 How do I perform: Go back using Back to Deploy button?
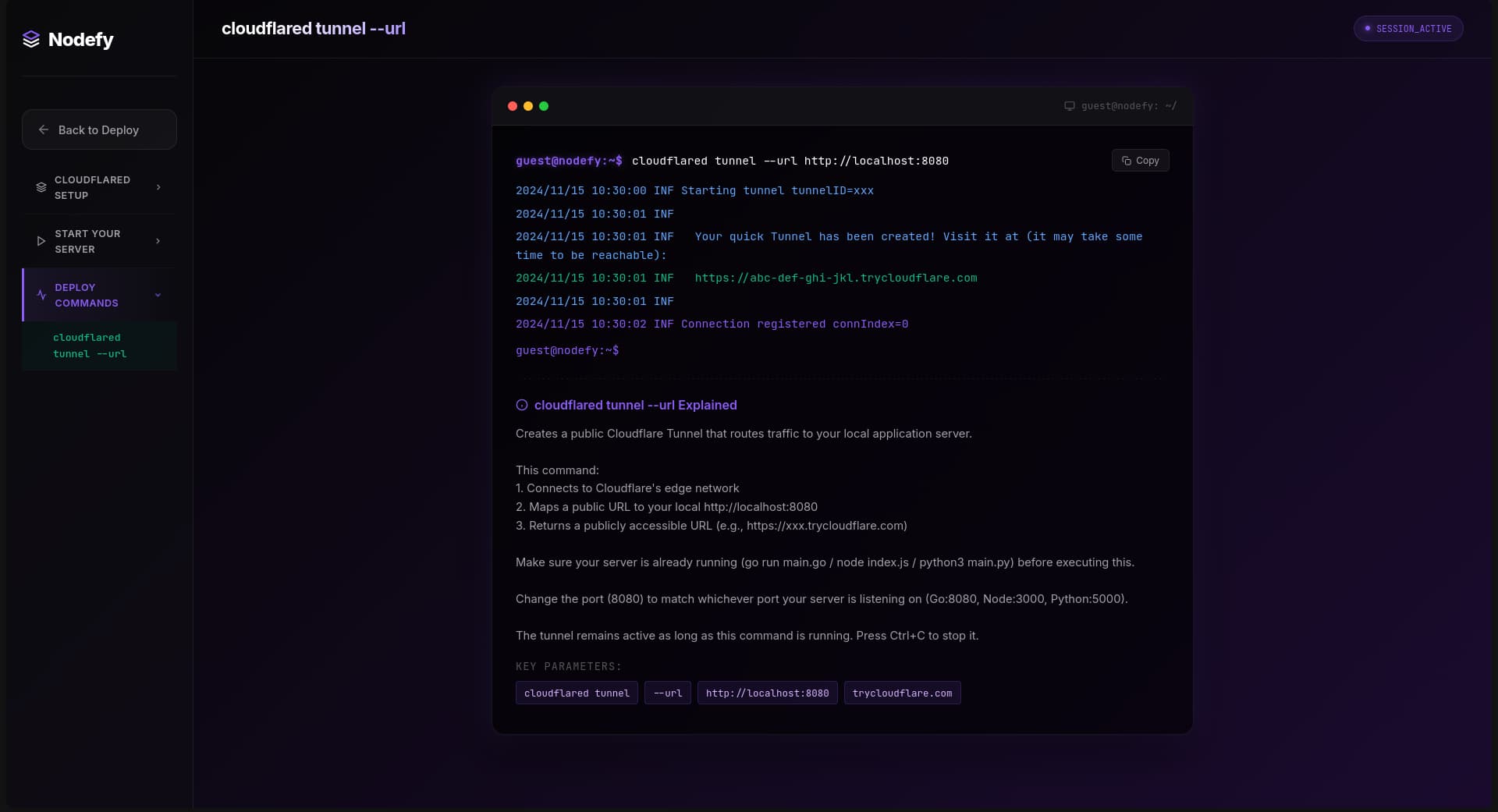click(x=99, y=129)
